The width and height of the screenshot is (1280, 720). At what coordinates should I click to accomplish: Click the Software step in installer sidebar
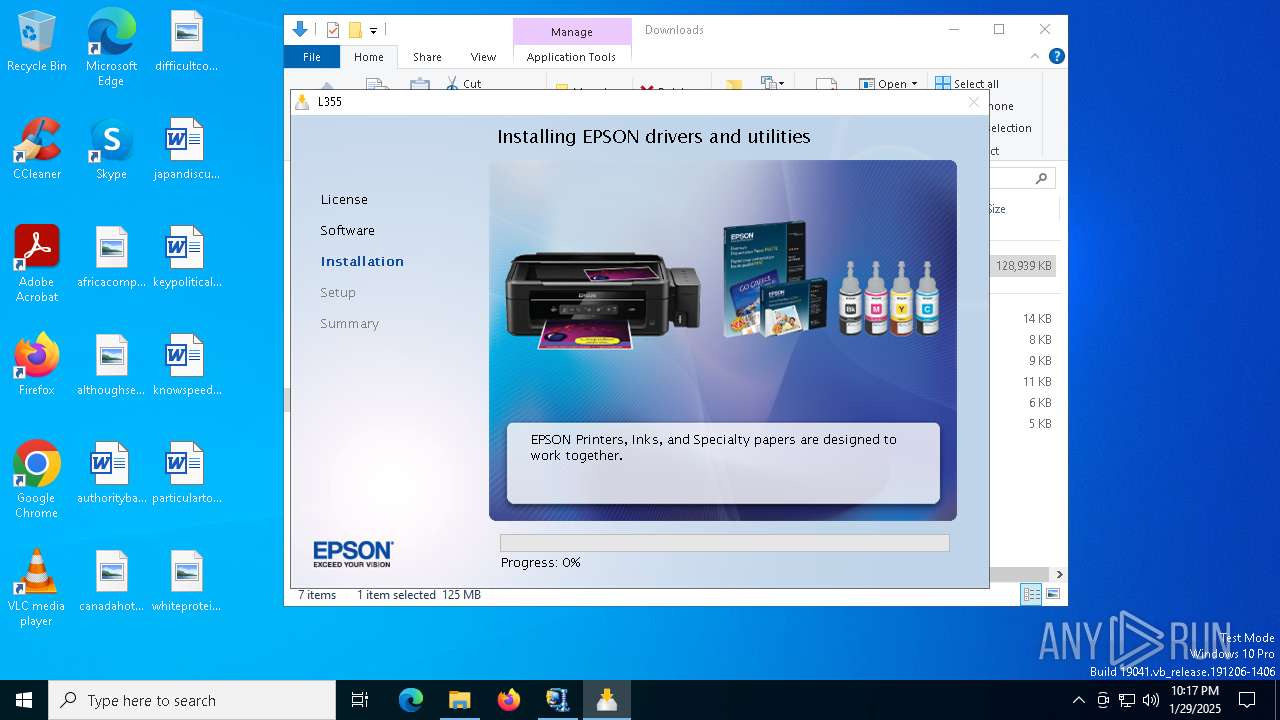point(347,231)
